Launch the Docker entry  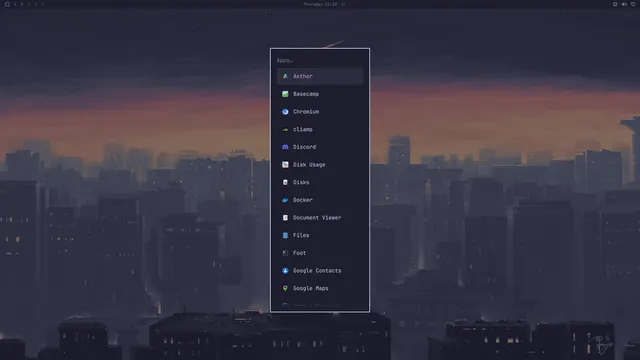pos(320,200)
